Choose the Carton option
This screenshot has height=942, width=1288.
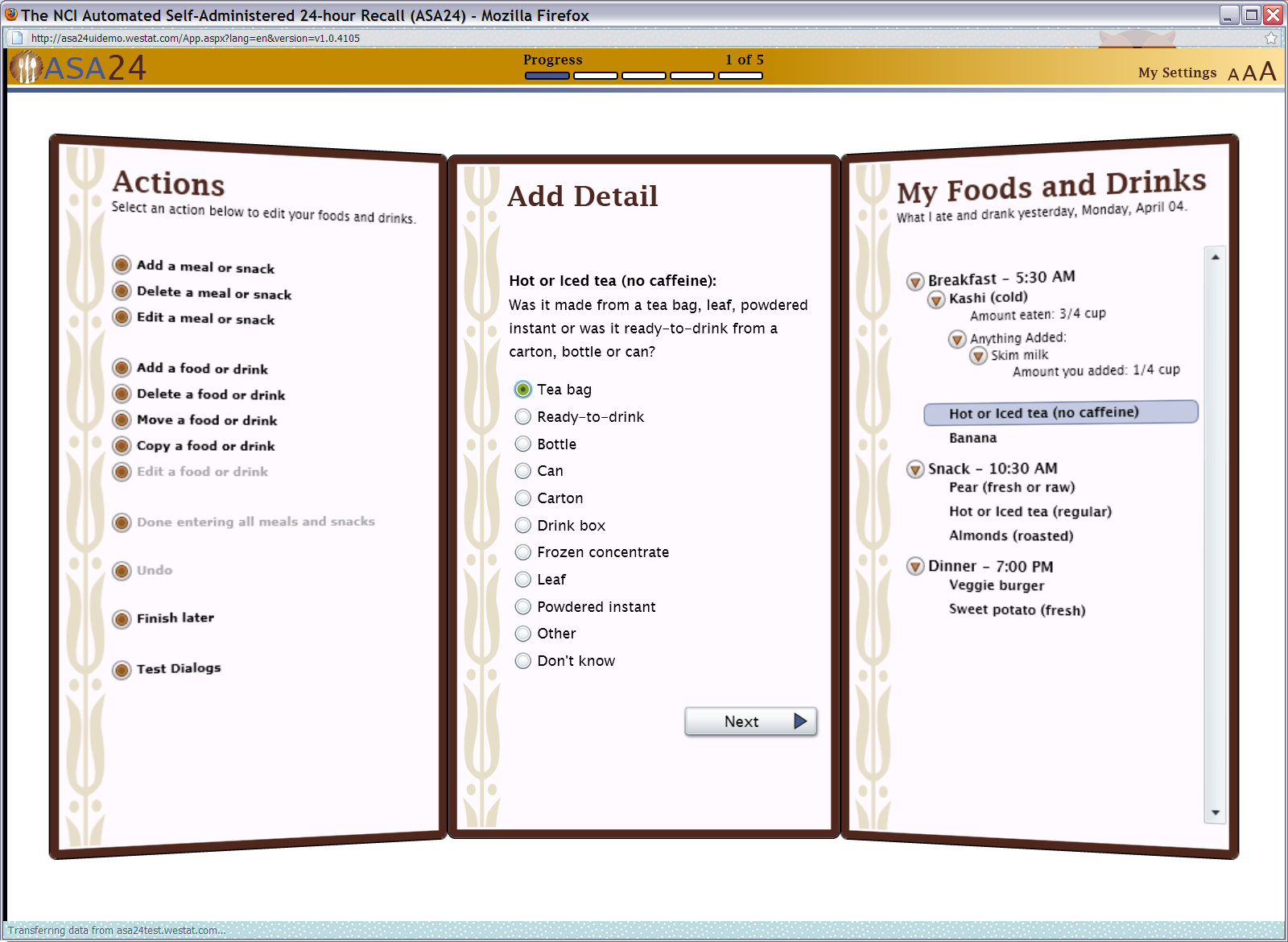coord(523,498)
